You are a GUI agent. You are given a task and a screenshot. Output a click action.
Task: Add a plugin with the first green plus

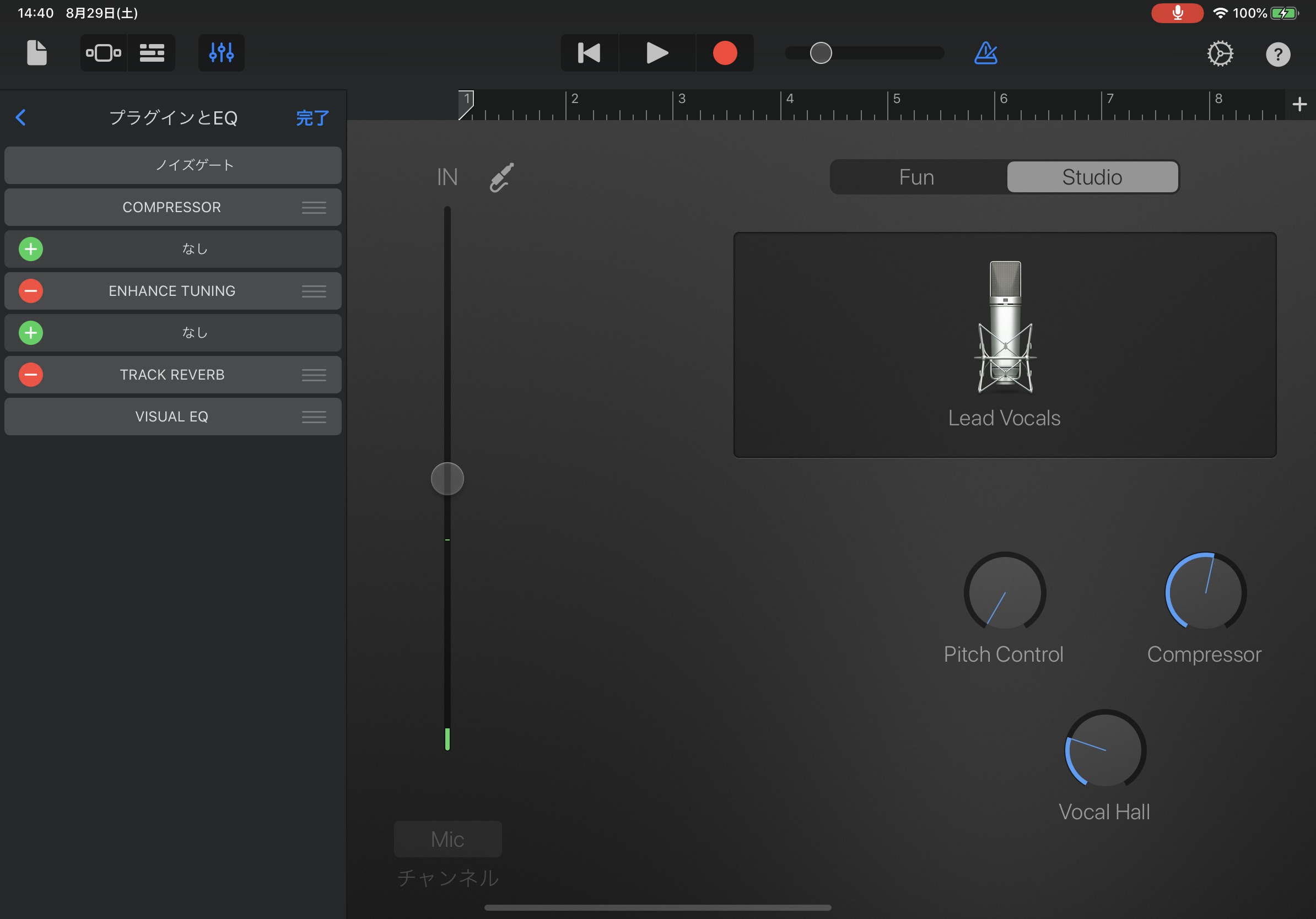pos(31,249)
